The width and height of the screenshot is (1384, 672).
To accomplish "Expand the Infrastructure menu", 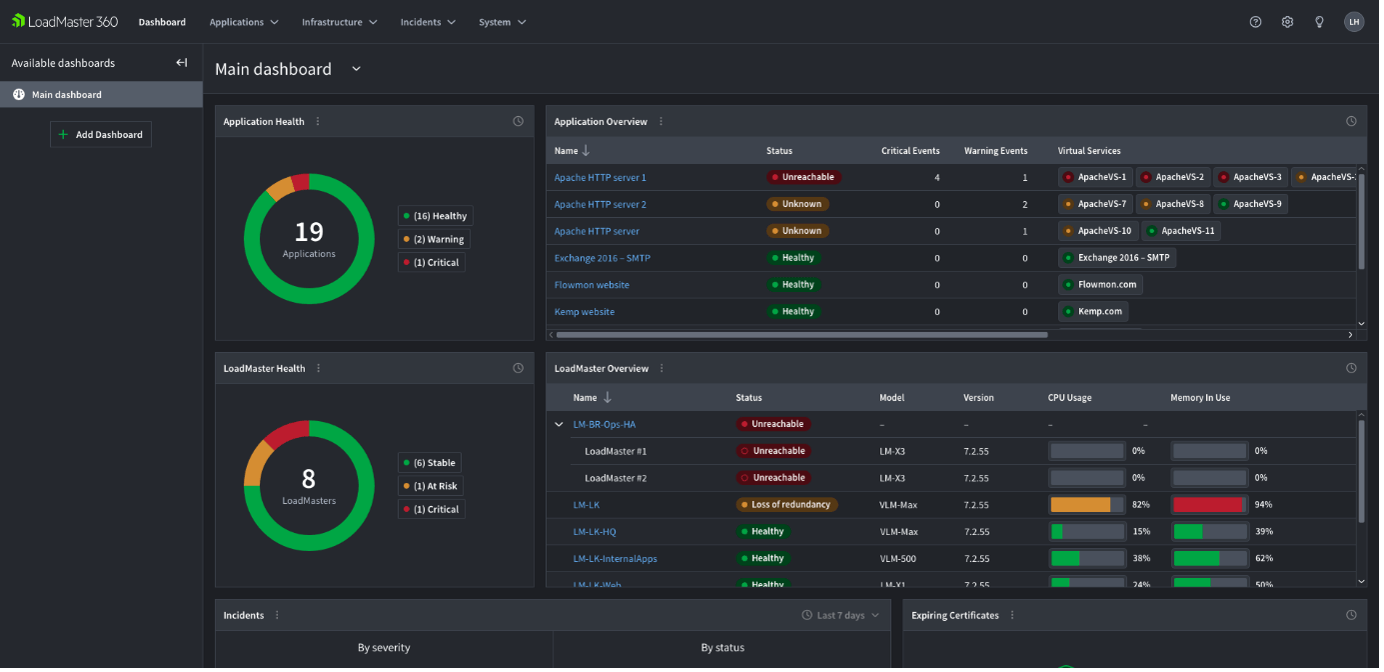I will (341, 22).
